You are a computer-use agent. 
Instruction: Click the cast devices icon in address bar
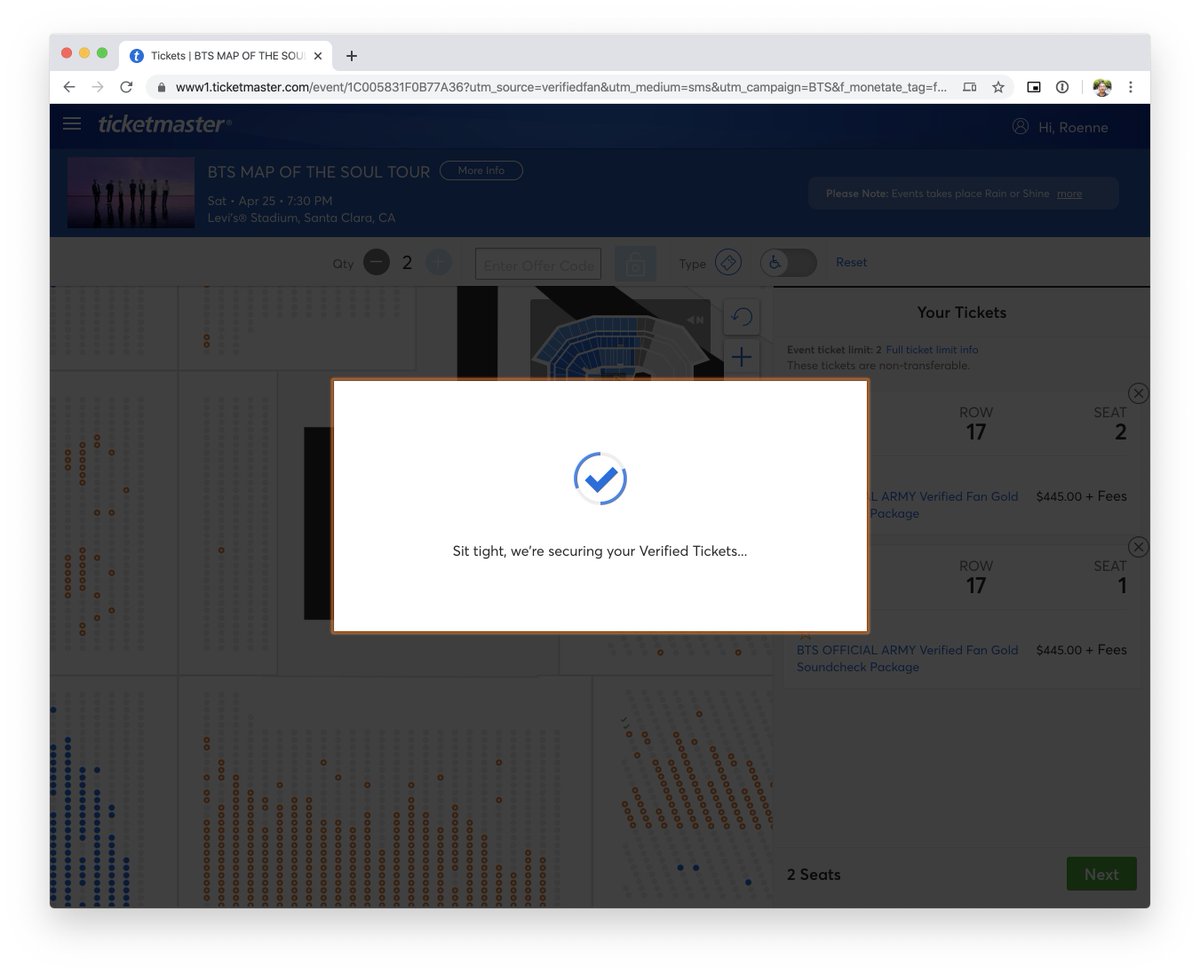pos(970,87)
